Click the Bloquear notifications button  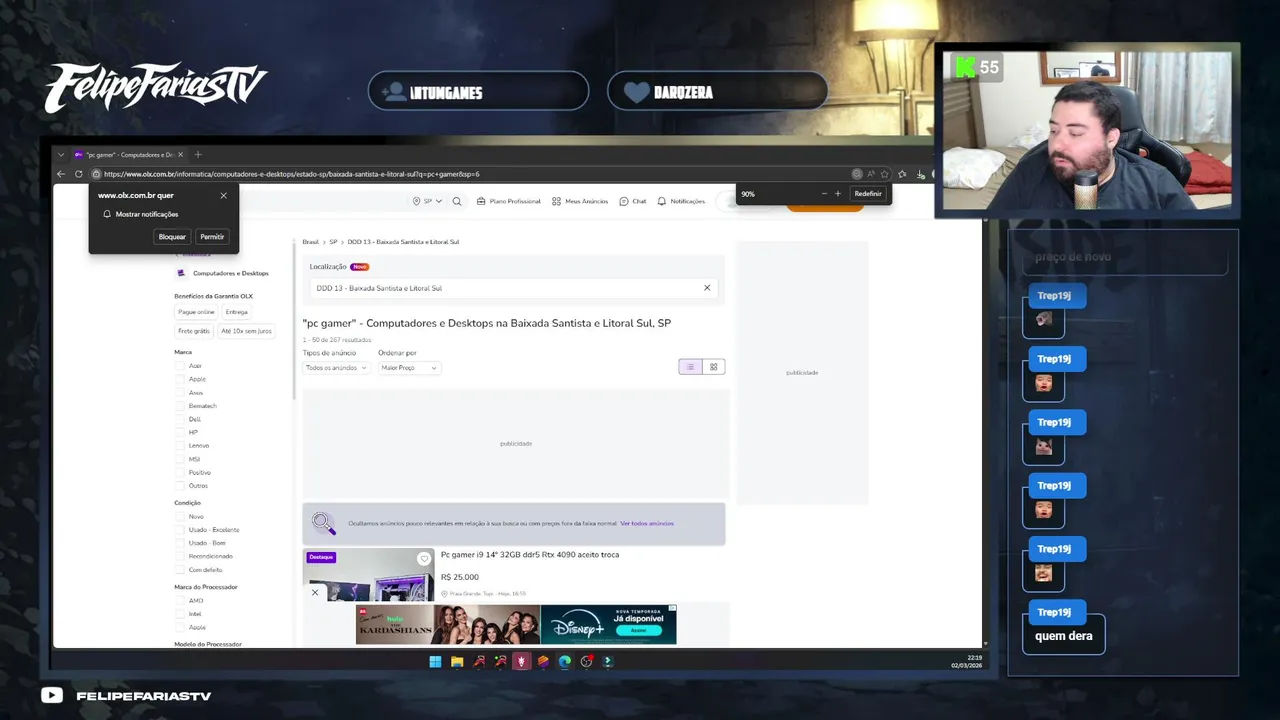[x=172, y=237]
